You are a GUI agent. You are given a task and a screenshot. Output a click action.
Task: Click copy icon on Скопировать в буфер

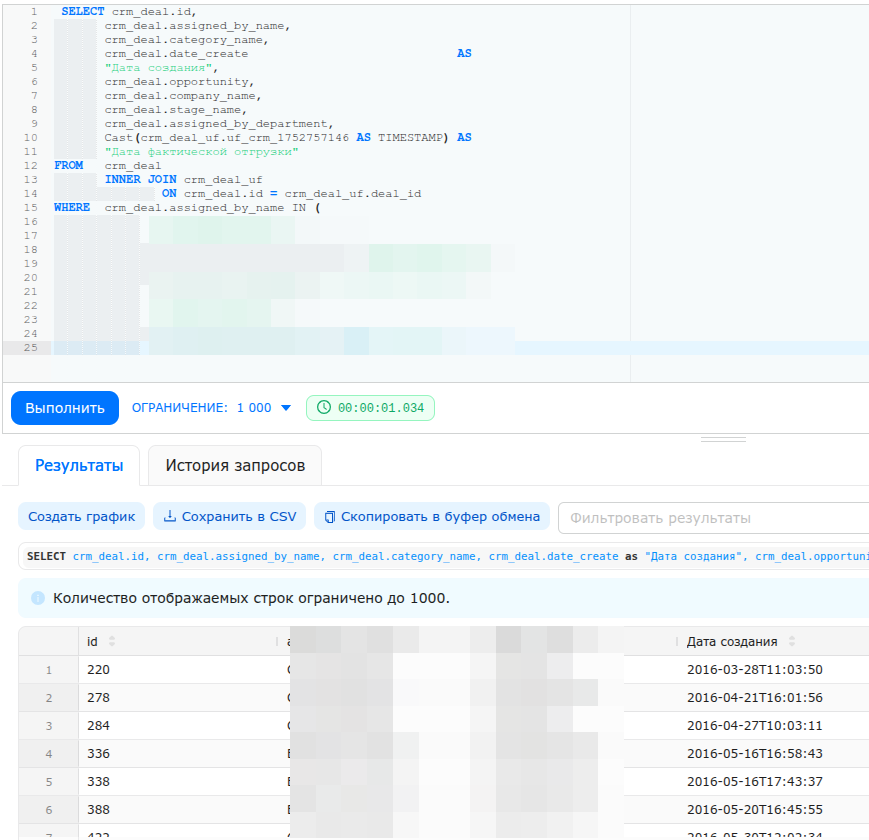click(x=329, y=517)
